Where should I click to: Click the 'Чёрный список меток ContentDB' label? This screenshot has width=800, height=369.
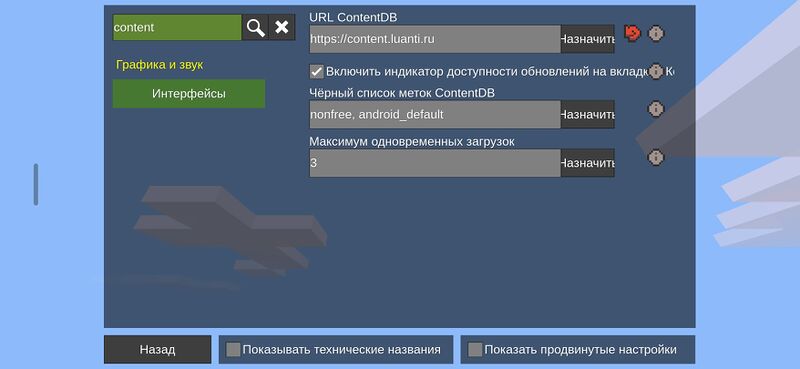click(x=402, y=93)
